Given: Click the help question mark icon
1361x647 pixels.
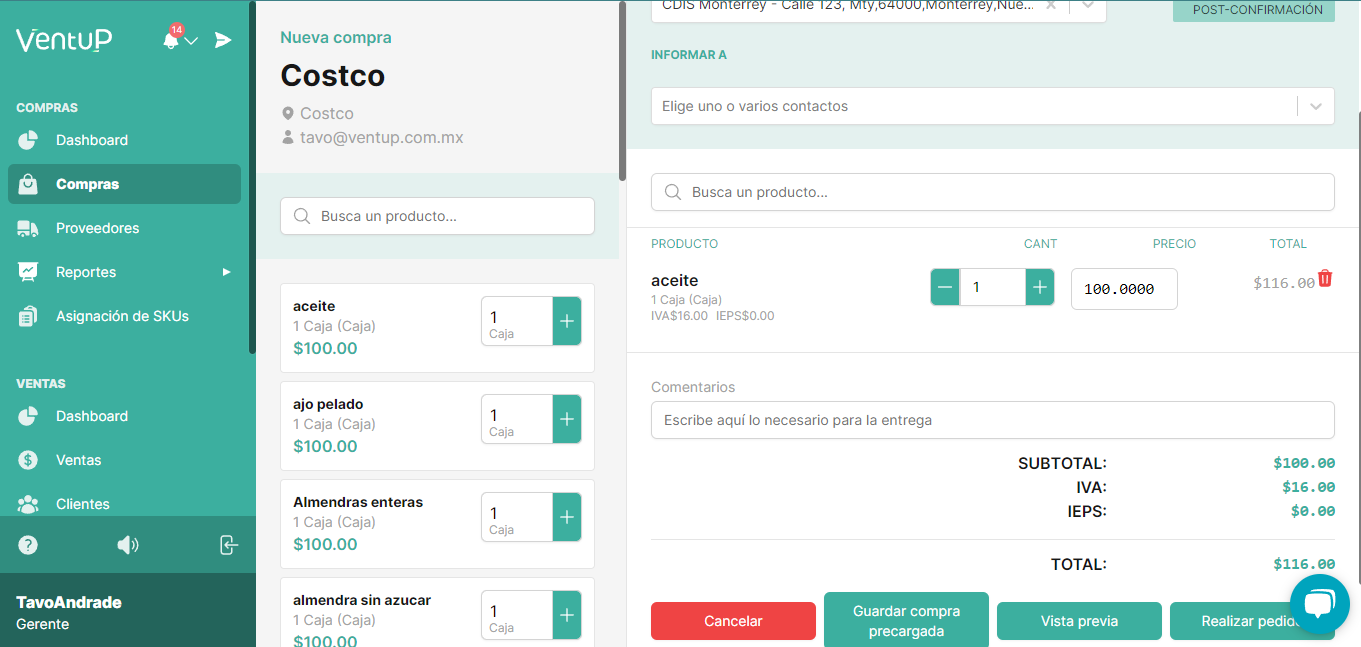Looking at the screenshot, I should tap(27, 545).
